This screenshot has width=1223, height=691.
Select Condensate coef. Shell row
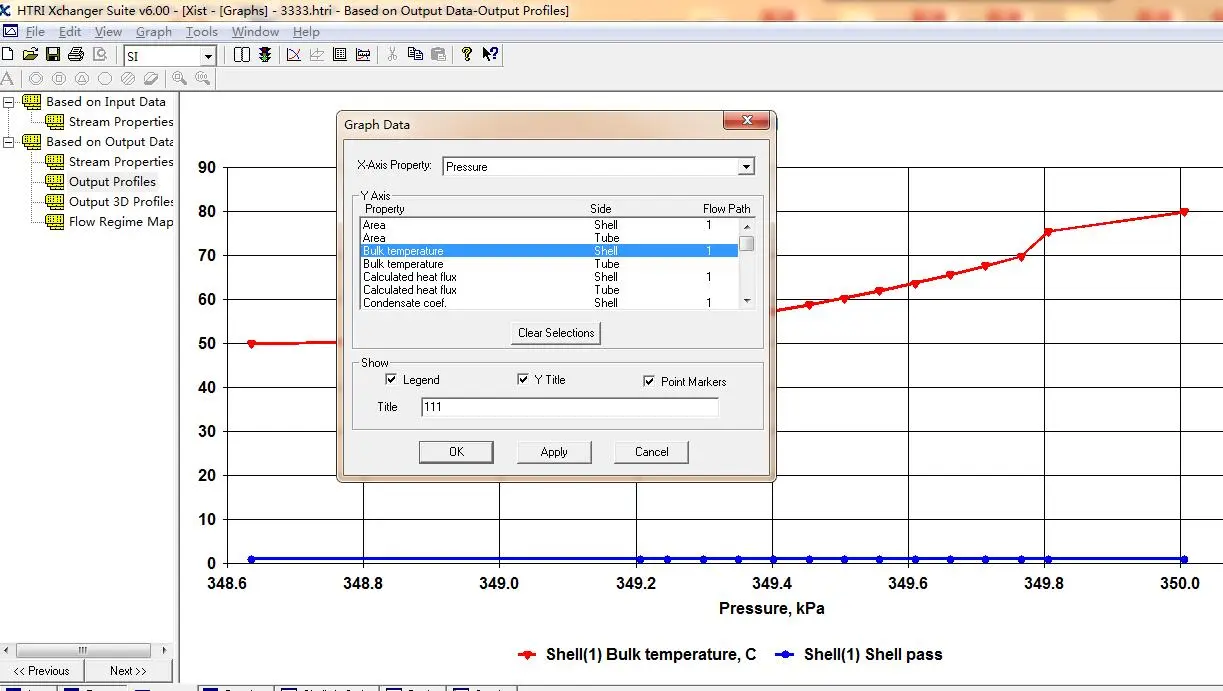pyautogui.click(x=549, y=303)
